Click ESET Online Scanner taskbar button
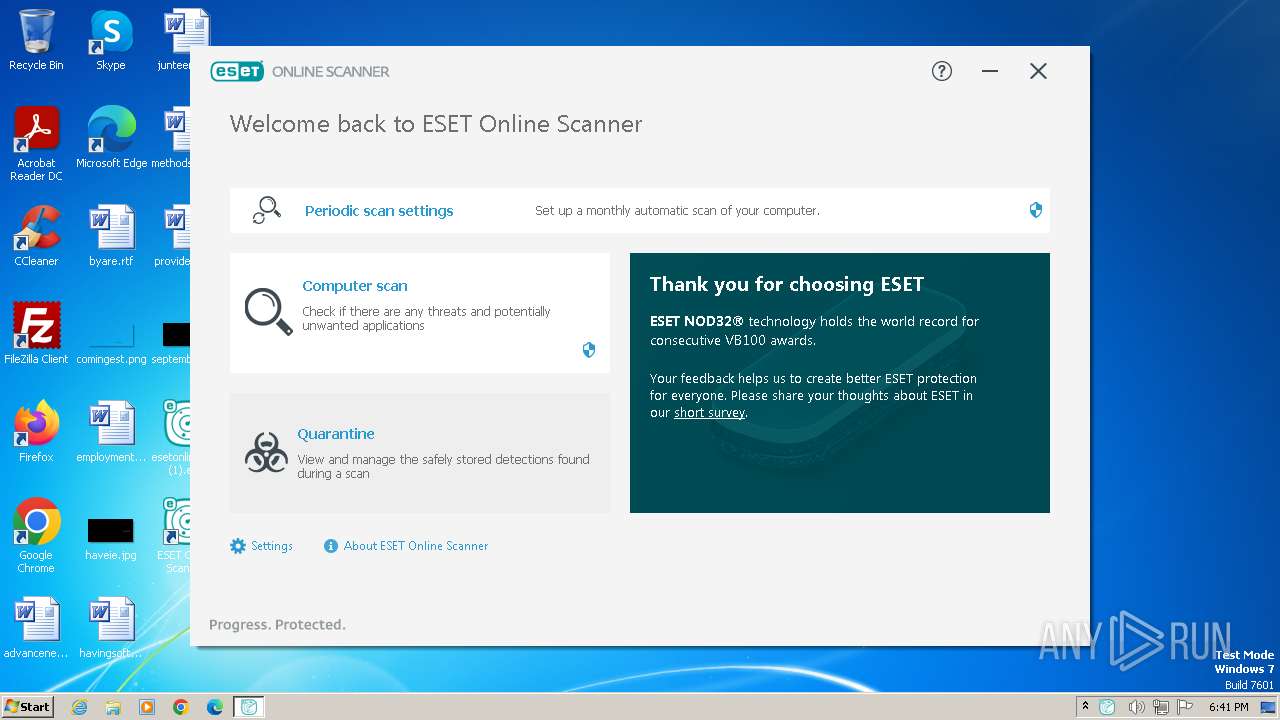The width and height of the screenshot is (1280, 720). click(x=249, y=707)
